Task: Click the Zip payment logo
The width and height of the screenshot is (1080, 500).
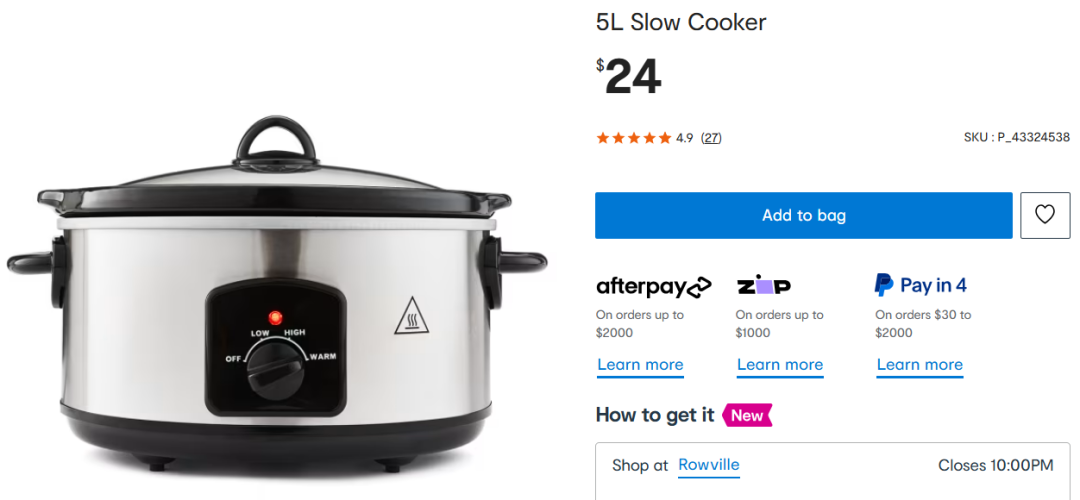Action: [x=764, y=285]
